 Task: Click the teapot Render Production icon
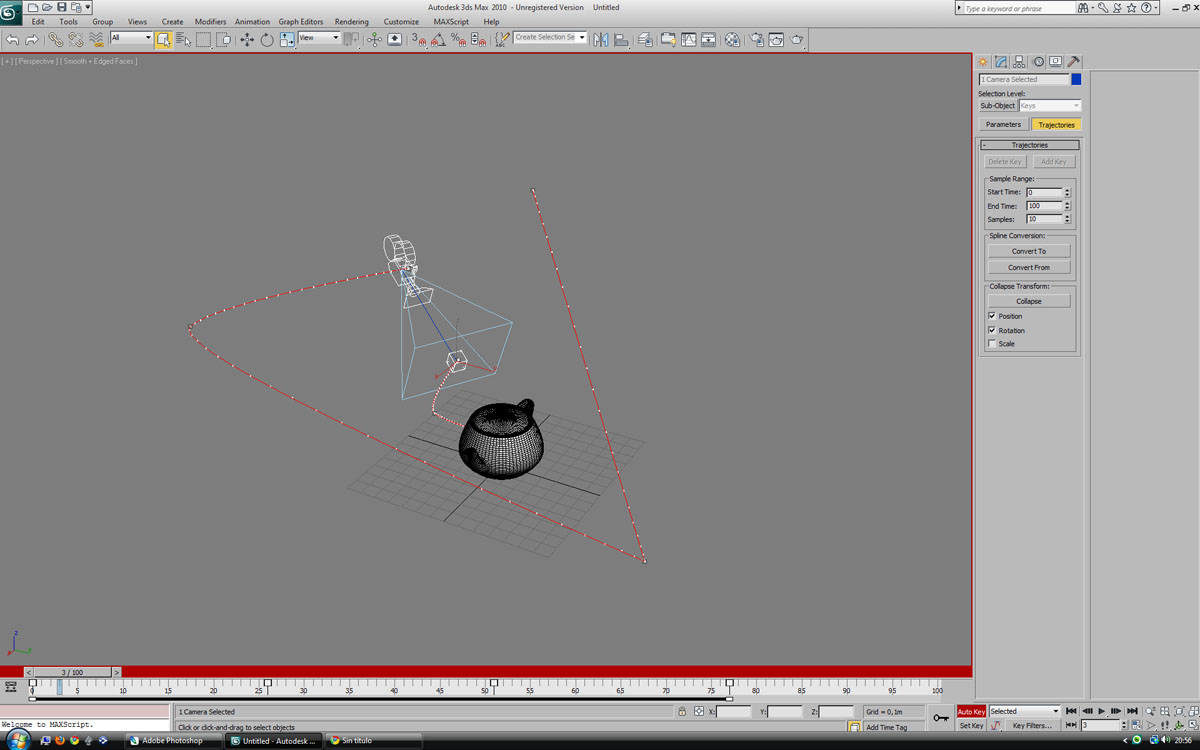797,39
